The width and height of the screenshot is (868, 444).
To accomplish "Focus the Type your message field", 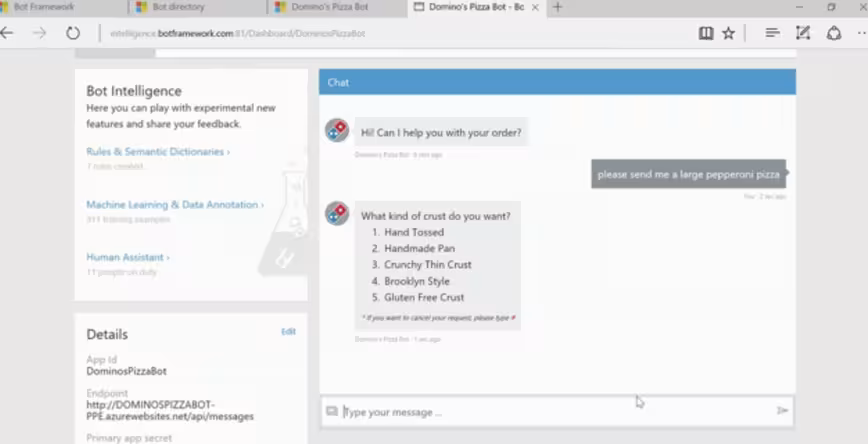I will (x=556, y=412).
